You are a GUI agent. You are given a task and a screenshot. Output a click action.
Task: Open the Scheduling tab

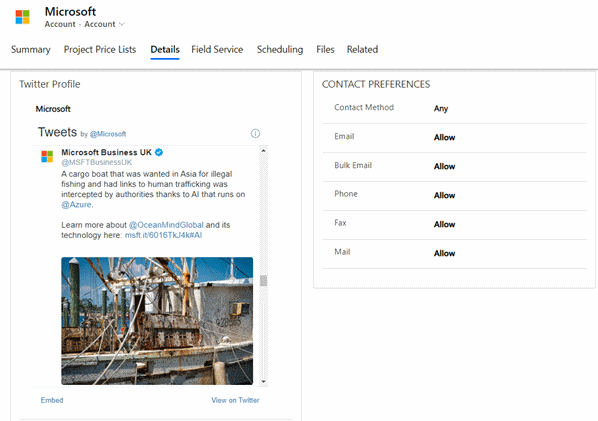tap(280, 50)
